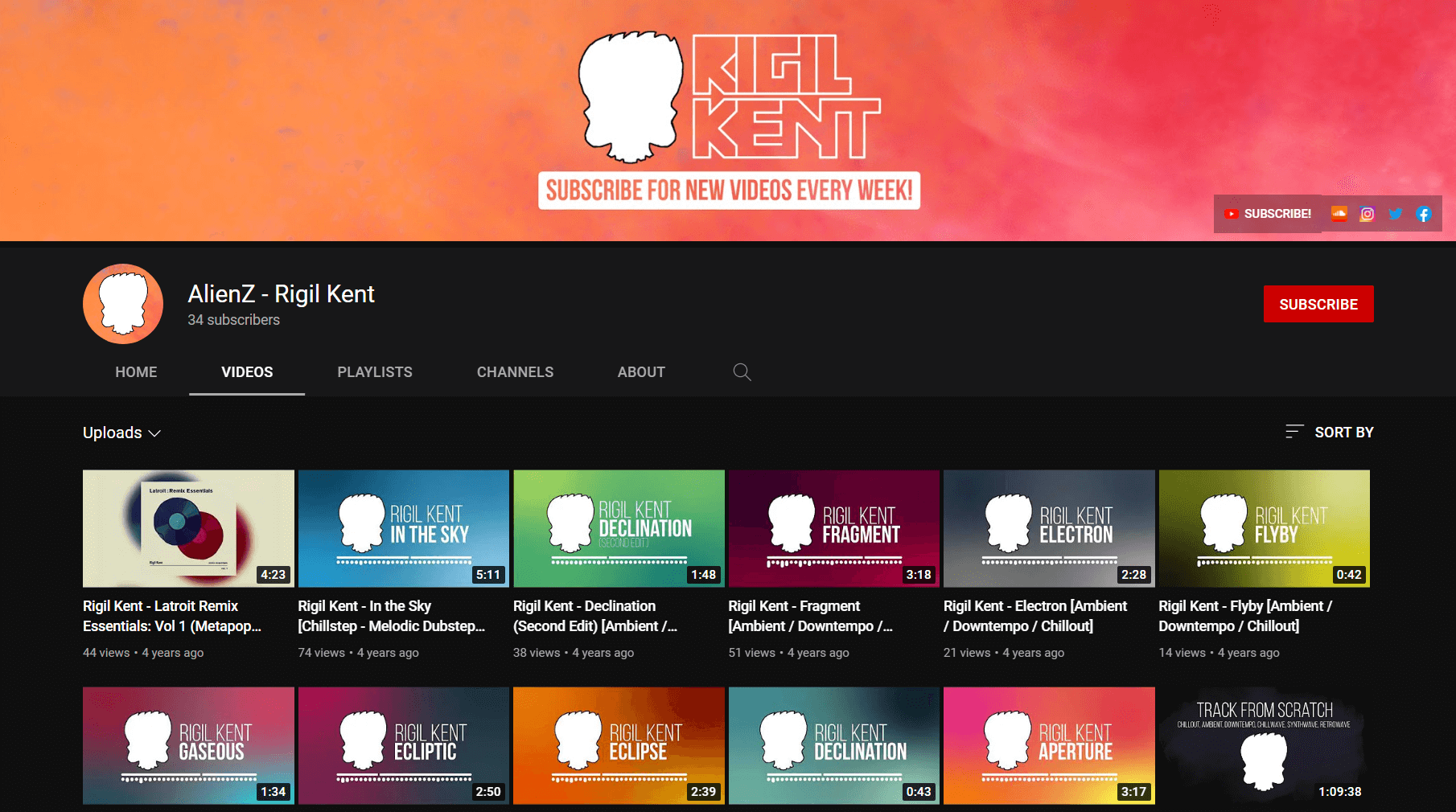Open the Instagram link in banner
The height and width of the screenshot is (812, 1456).
coord(1367,214)
